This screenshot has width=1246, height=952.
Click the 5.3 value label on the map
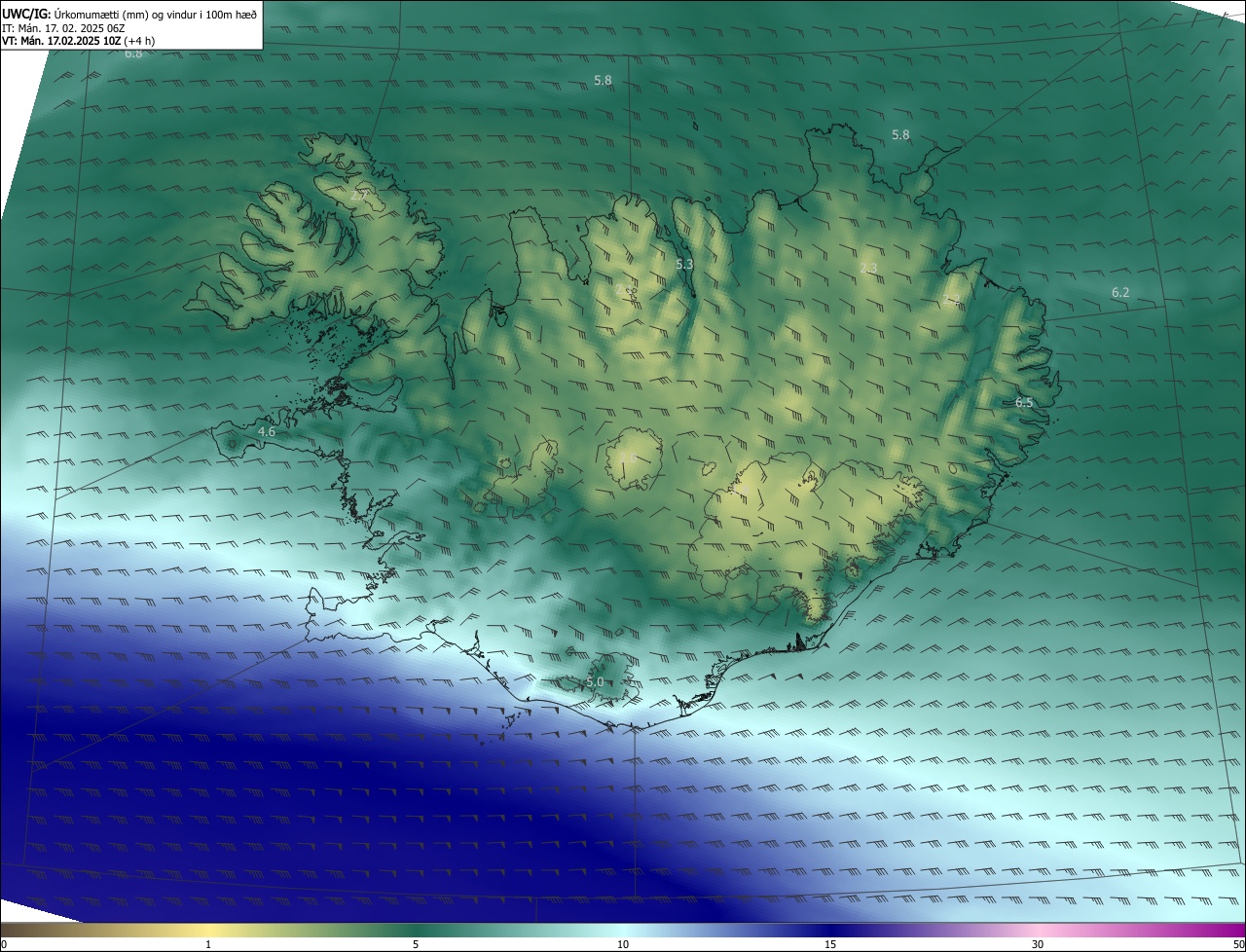tap(684, 264)
